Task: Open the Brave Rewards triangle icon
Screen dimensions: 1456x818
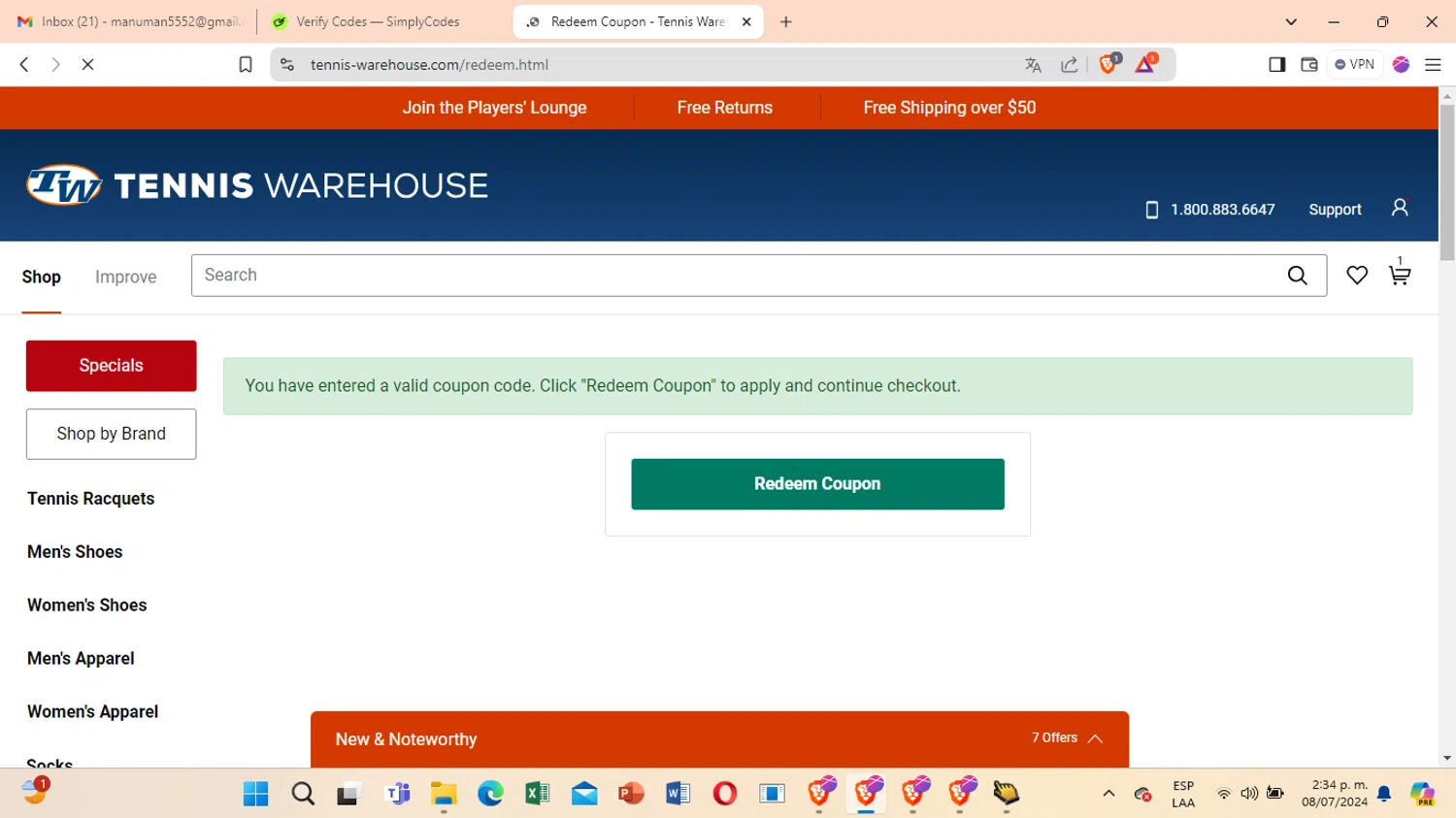Action: 1145,64
